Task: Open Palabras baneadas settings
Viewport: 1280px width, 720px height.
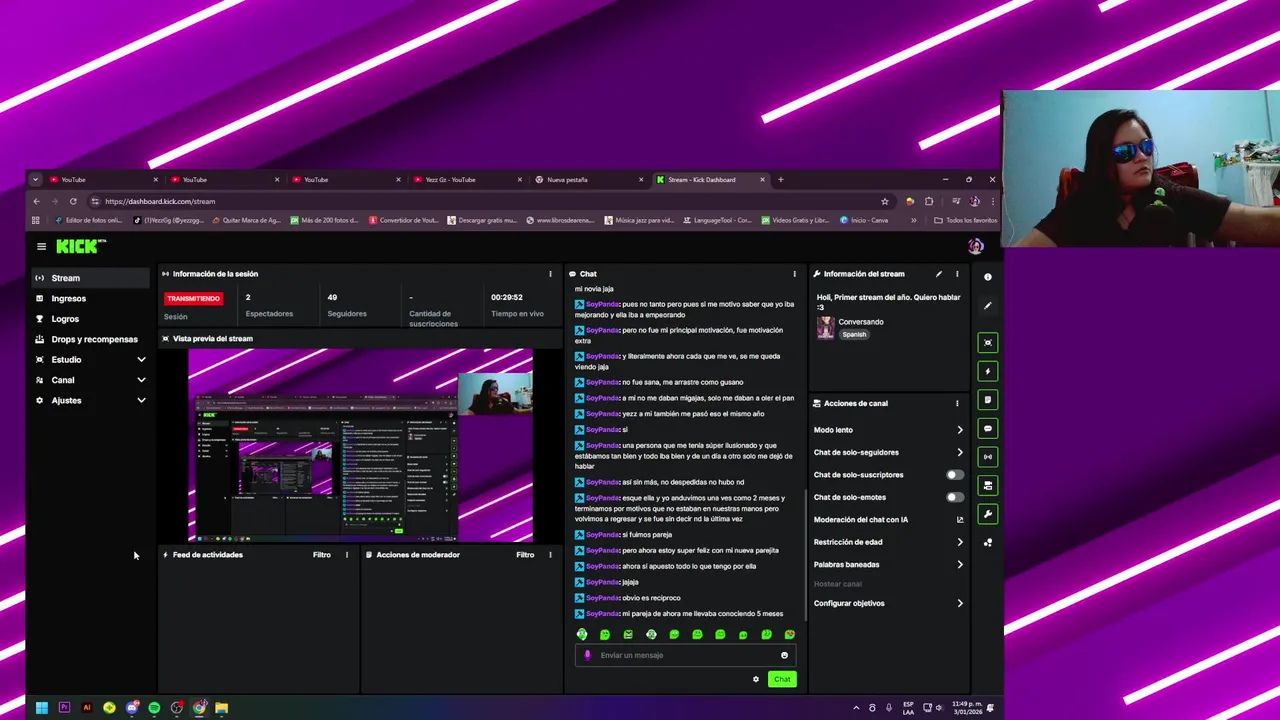Action: point(889,565)
